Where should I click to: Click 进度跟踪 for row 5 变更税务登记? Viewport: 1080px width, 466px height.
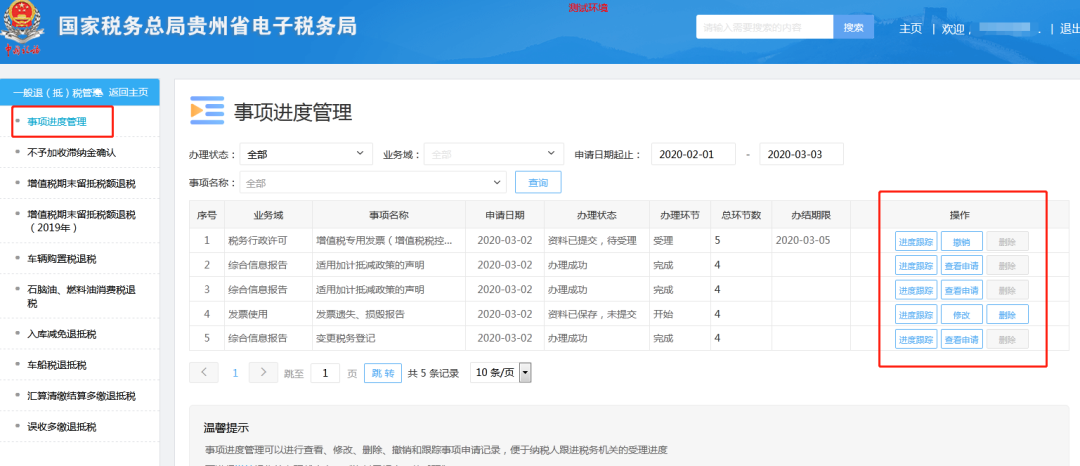coord(916,339)
